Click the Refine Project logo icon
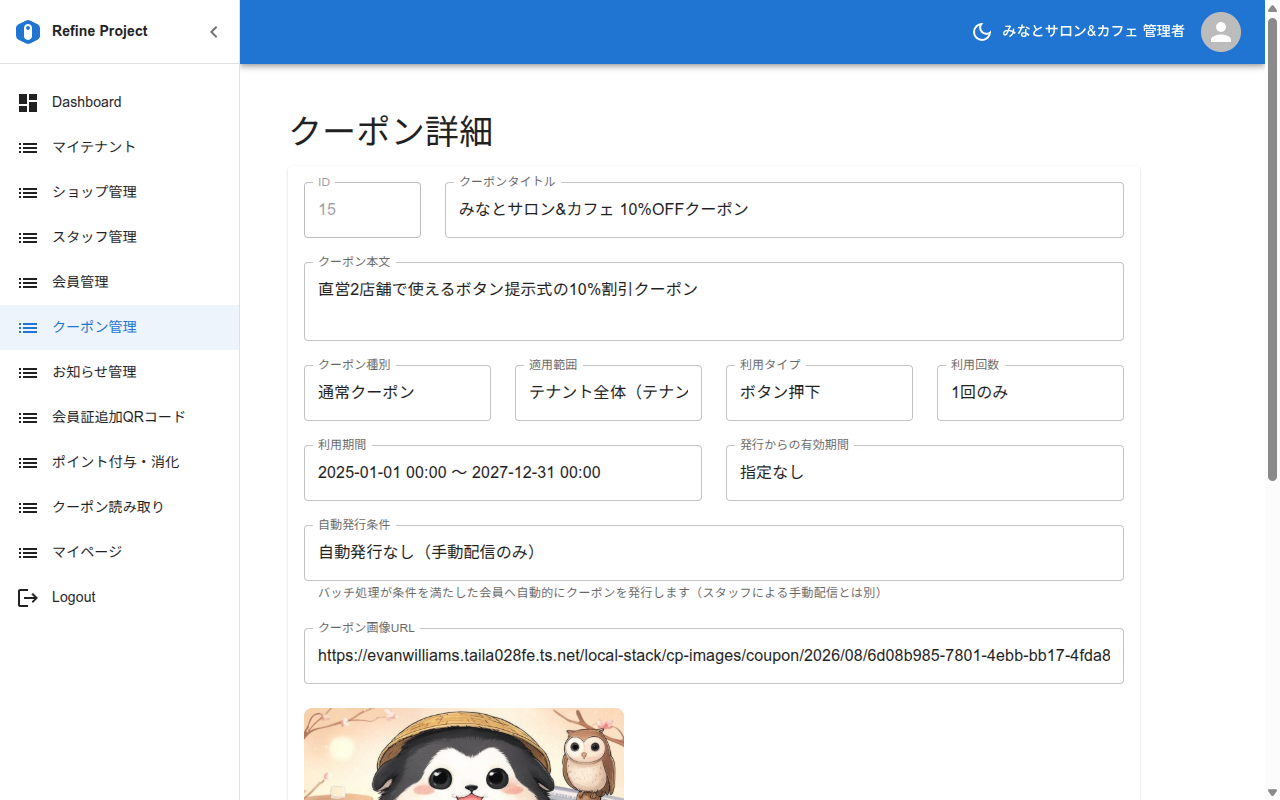This screenshot has width=1280, height=800. (28, 32)
